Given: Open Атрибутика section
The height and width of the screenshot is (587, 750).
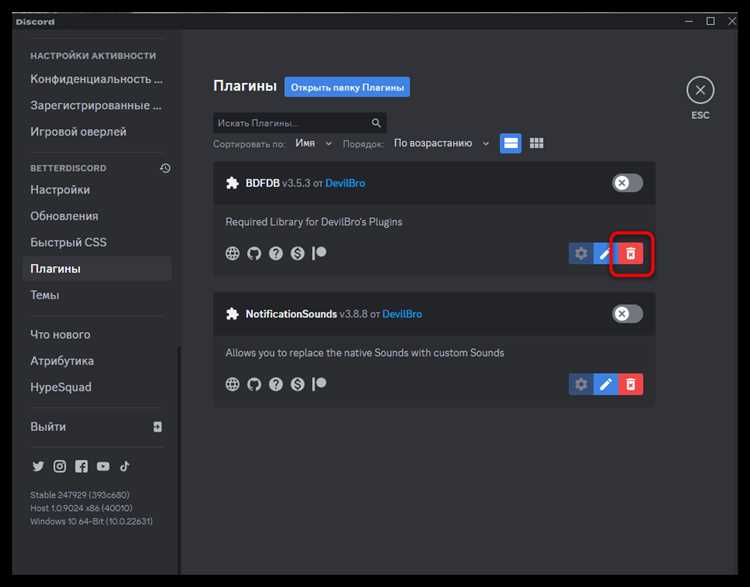Looking at the screenshot, I should (x=97, y=361).
